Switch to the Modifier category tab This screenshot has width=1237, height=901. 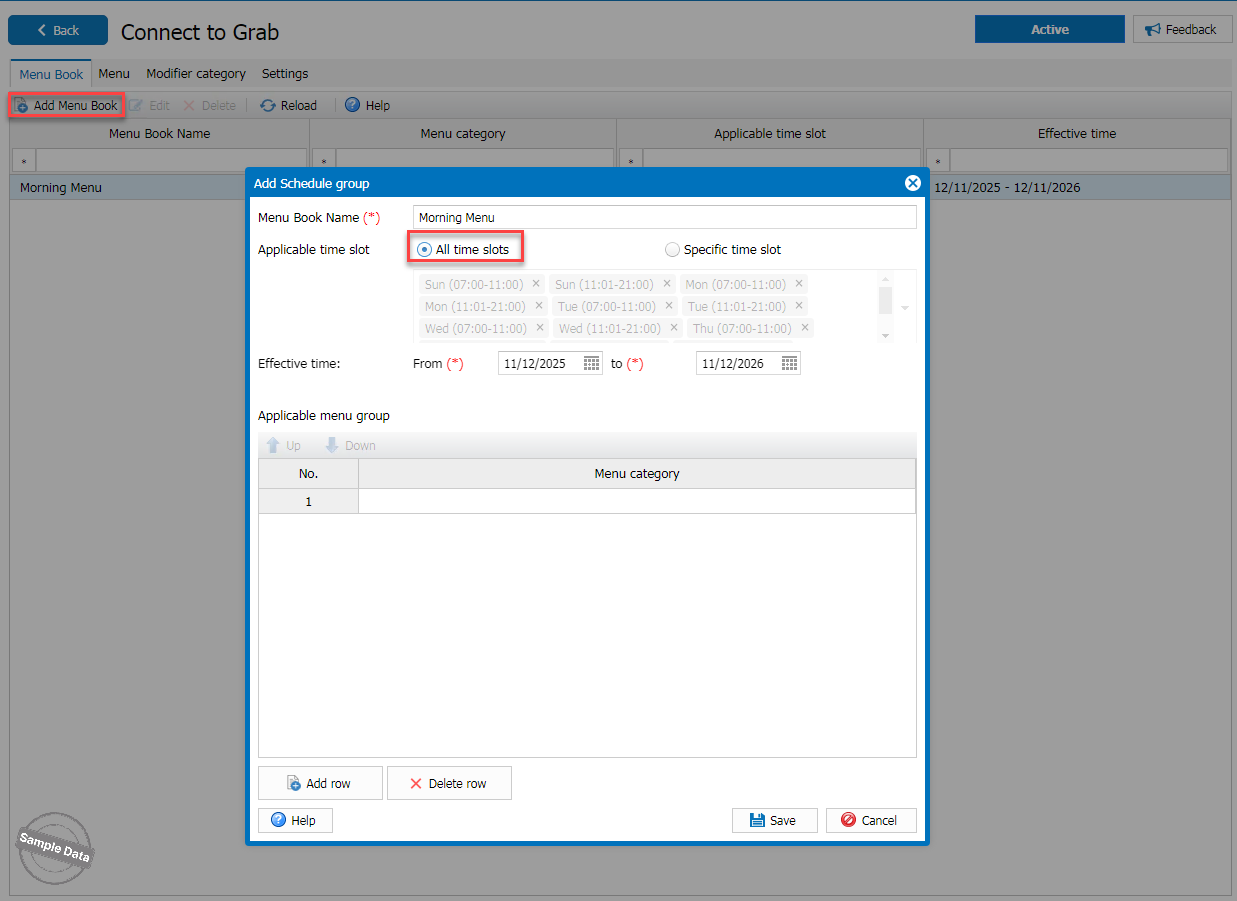coord(195,74)
